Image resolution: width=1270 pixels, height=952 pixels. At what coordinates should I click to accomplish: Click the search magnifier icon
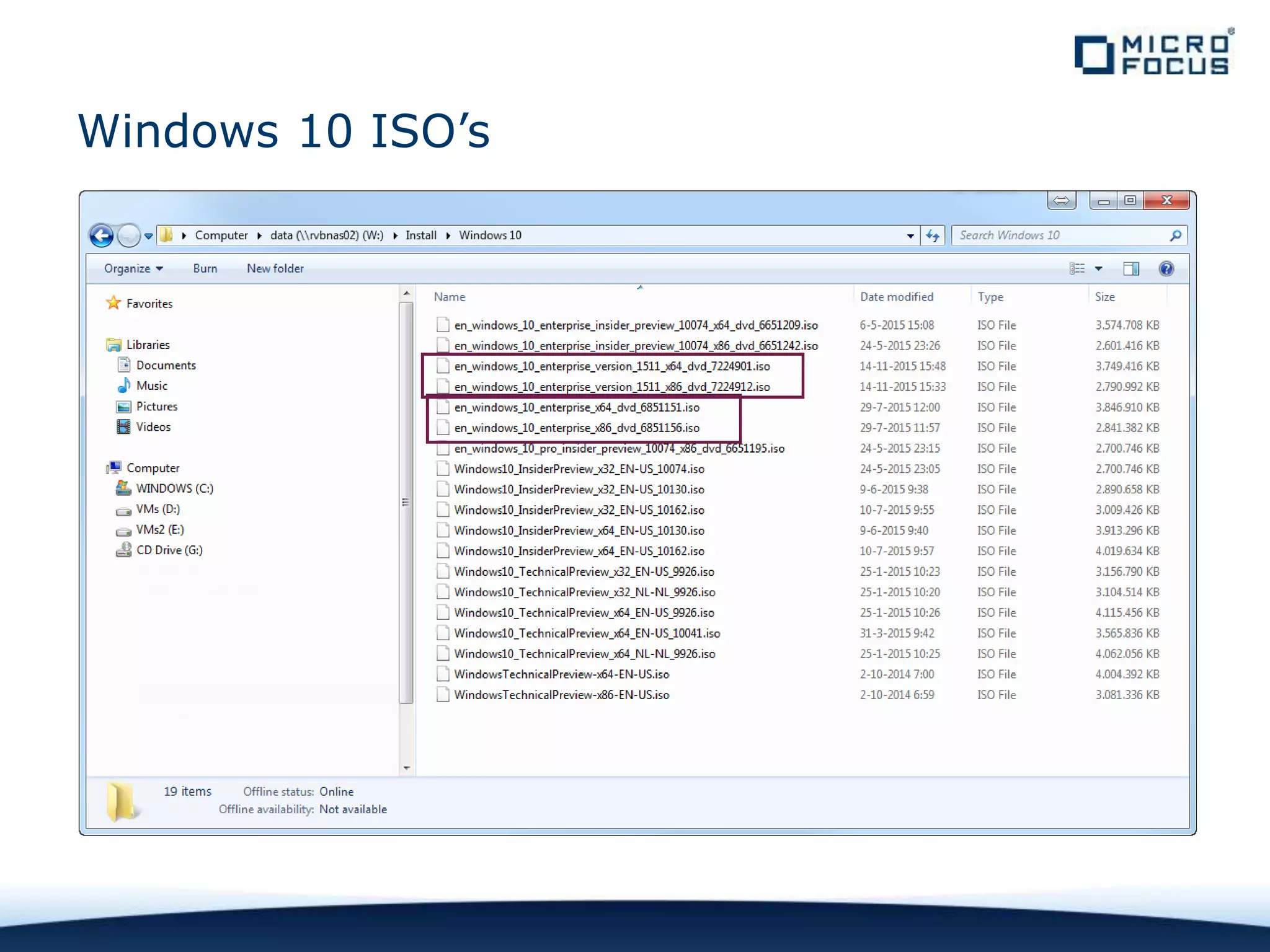click(x=1176, y=236)
